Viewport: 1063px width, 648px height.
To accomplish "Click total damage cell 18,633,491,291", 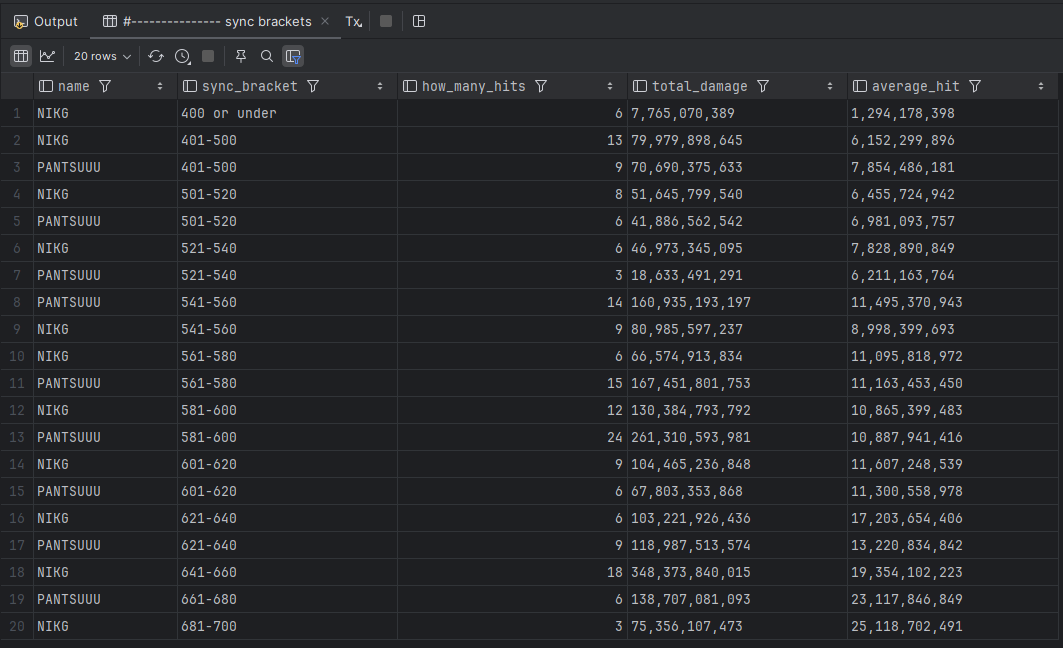I will (737, 276).
